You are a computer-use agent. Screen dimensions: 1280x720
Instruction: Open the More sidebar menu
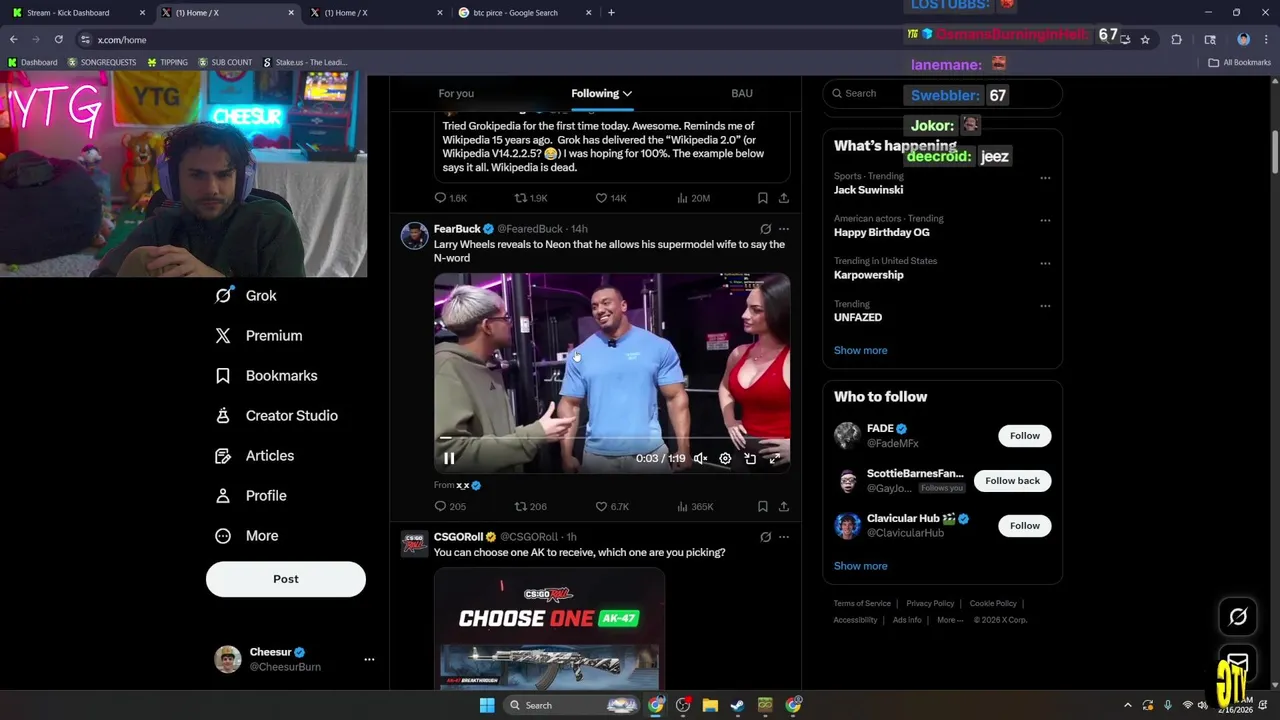[246, 536]
